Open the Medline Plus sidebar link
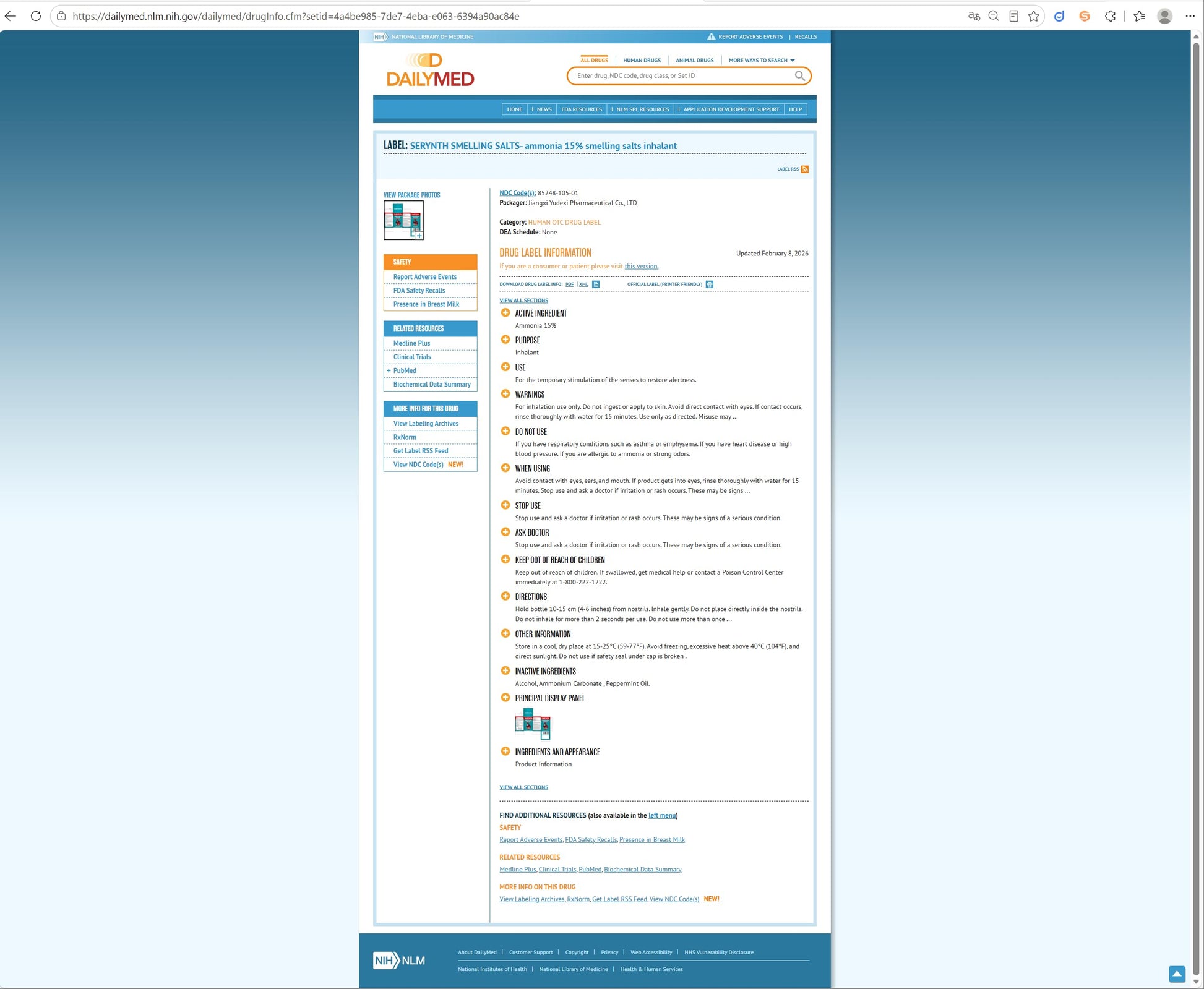Image resolution: width=1204 pixels, height=989 pixels. click(x=411, y=343)
